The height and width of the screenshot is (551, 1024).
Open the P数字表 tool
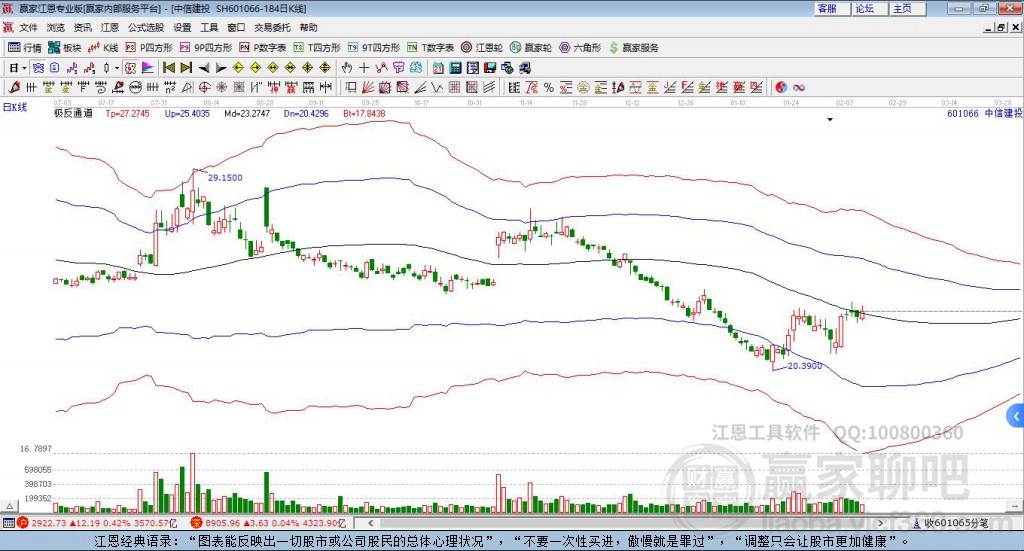point(263,48)
